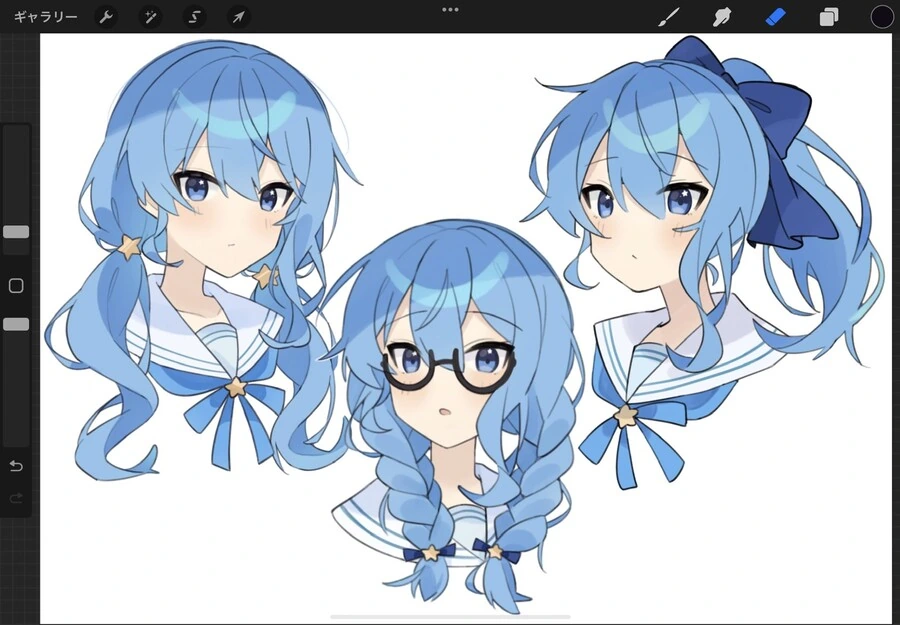900x625 pixels.
Task: Click the glasses on the middle character
Action: click(448, 367)
